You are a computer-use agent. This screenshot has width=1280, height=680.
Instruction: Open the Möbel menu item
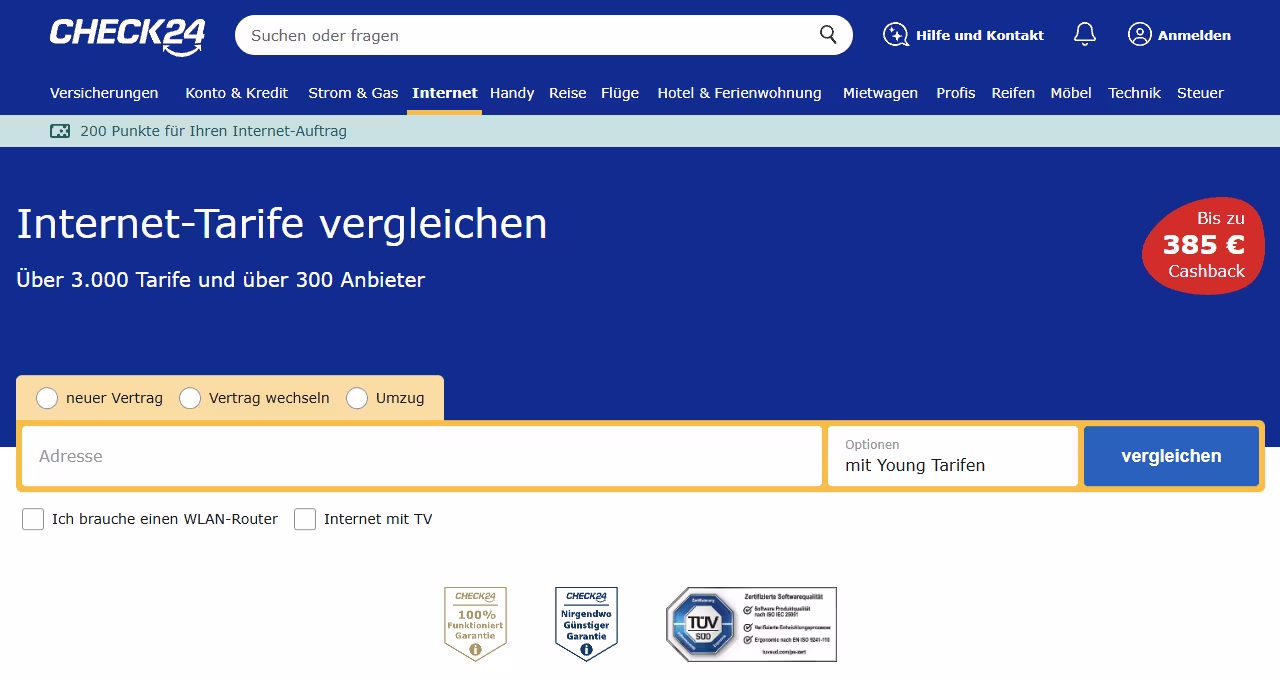(x=1071, y=93)
